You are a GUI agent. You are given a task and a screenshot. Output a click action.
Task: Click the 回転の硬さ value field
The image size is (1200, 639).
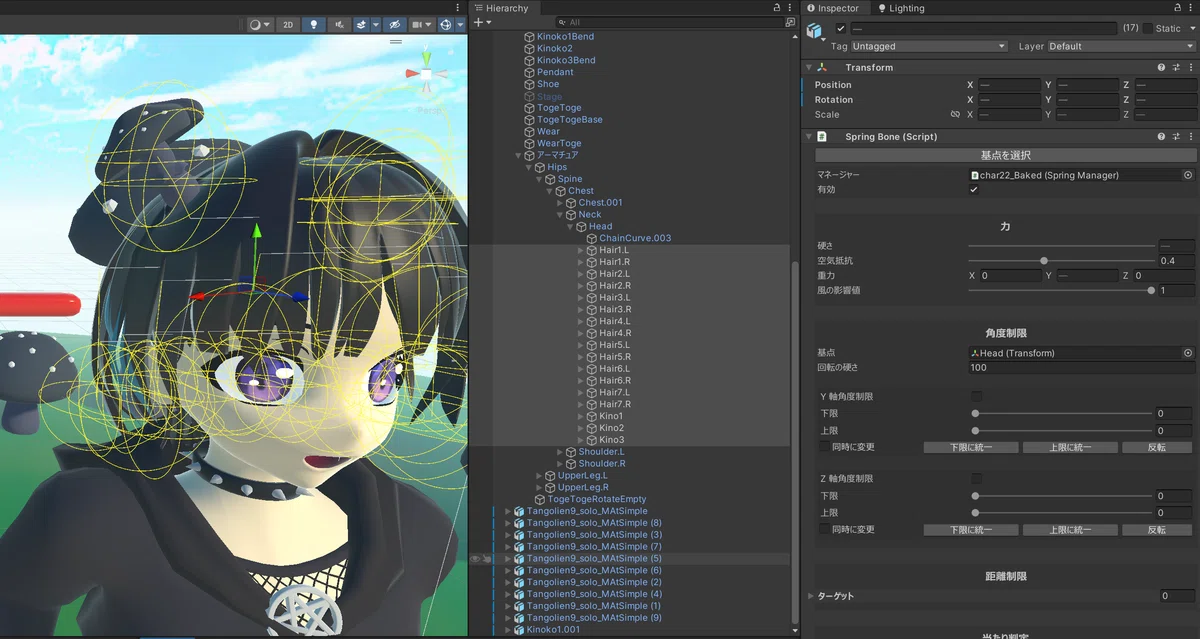[1081, 368]
